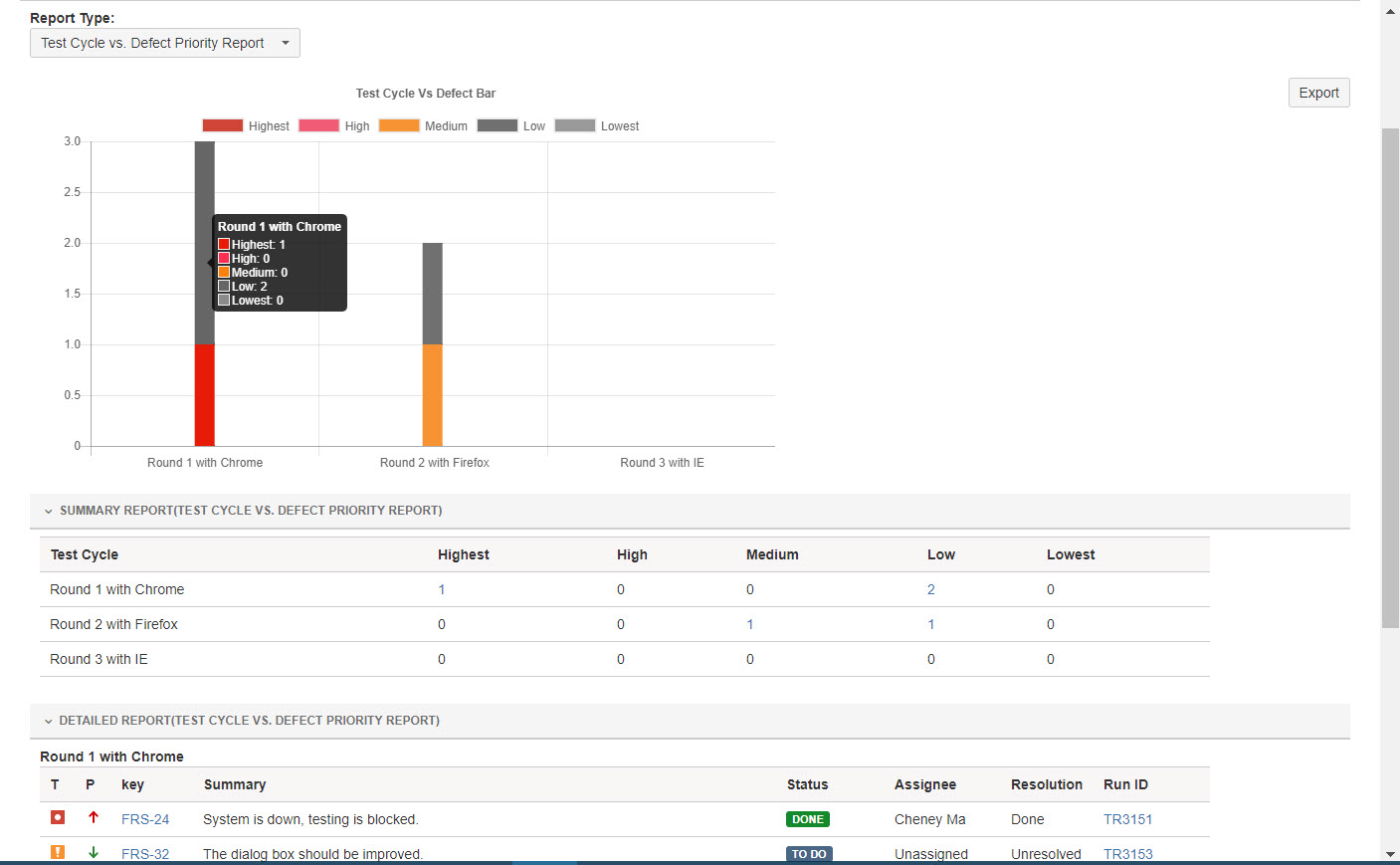
Task: Collapse the Detailed Report section
Action: [48, 721]
